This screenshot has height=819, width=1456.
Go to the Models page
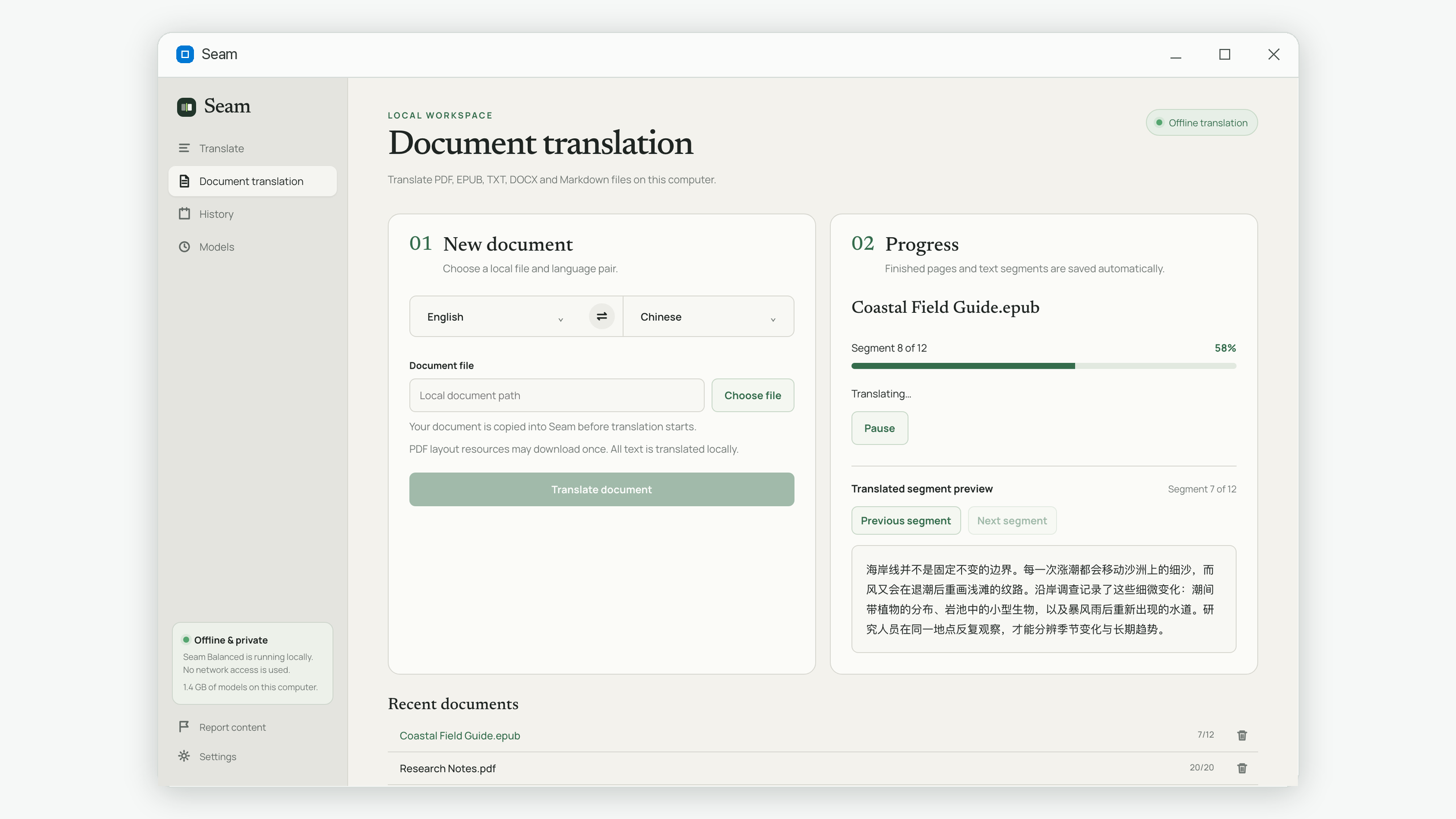(x=253, y=247)
